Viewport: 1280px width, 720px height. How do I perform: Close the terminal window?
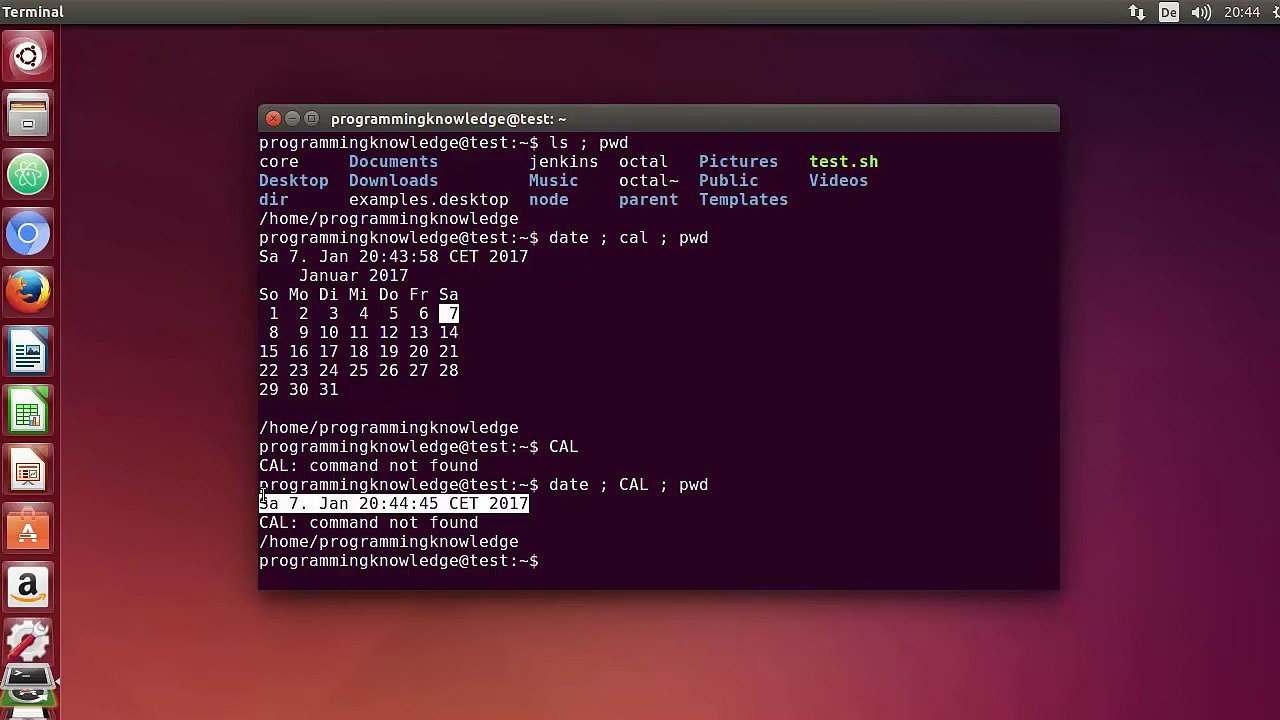pos(274,119)
